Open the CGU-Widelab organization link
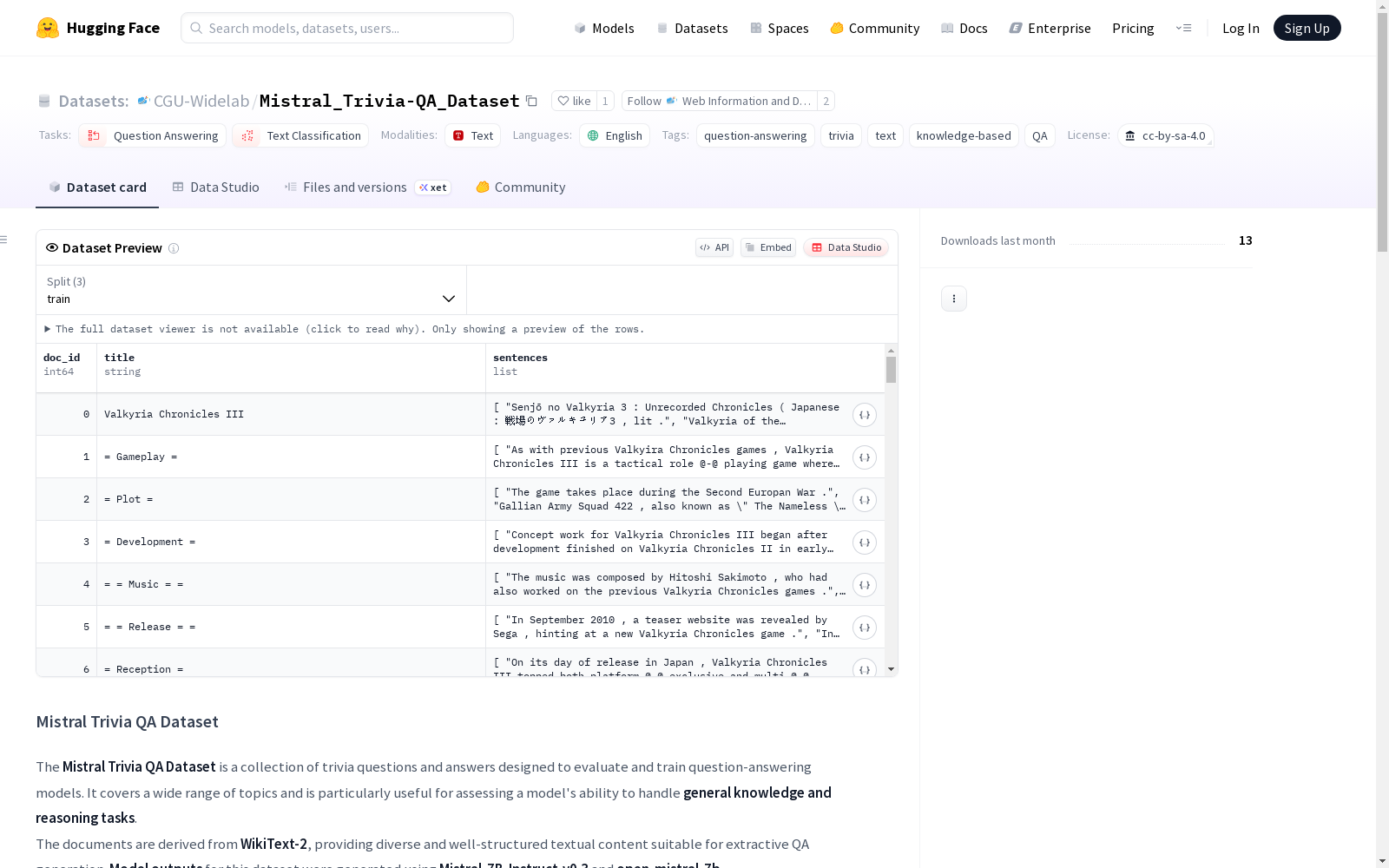 tap(201, 101)
